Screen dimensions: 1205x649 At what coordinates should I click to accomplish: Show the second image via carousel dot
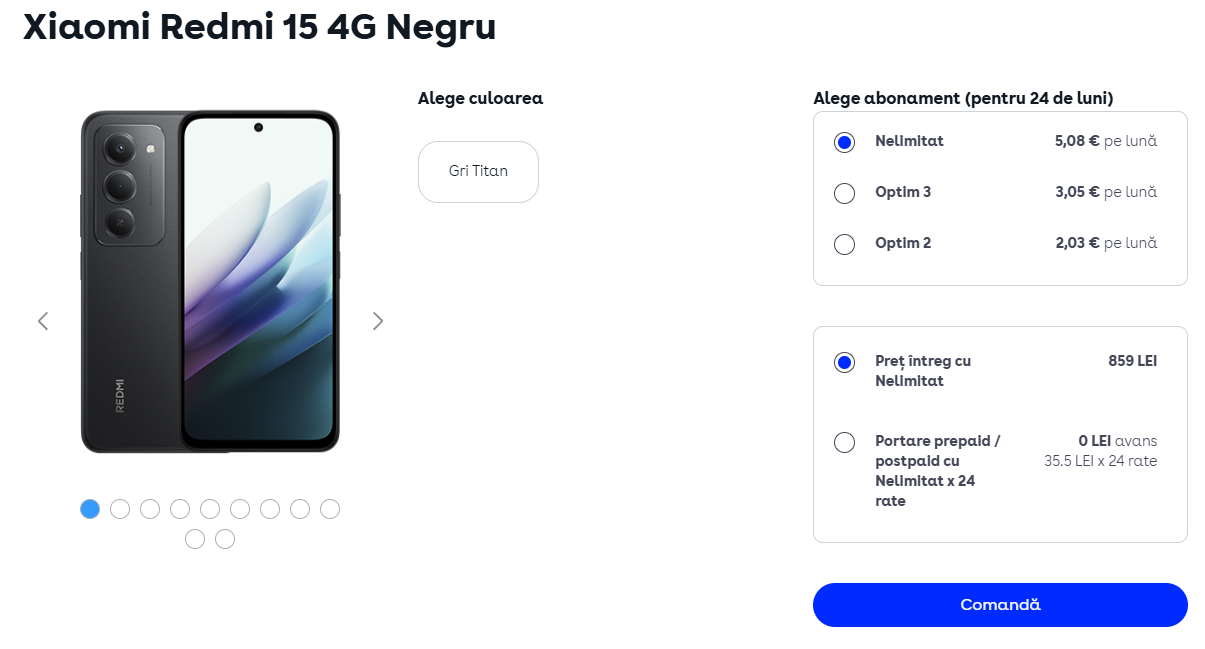click(120, 509)
